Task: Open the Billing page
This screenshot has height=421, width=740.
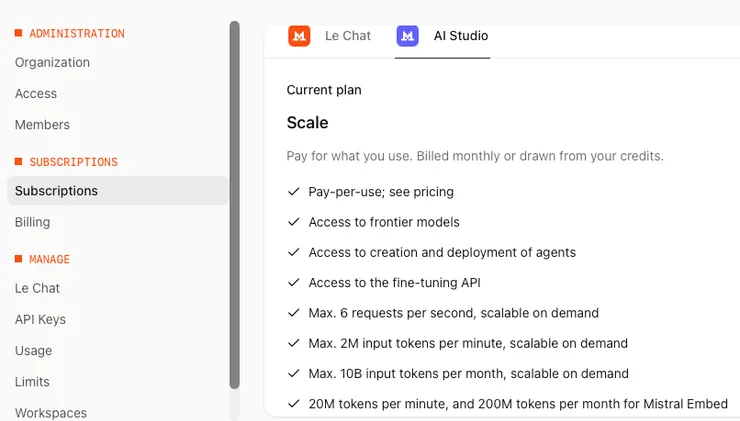Action: pos(32,222)
